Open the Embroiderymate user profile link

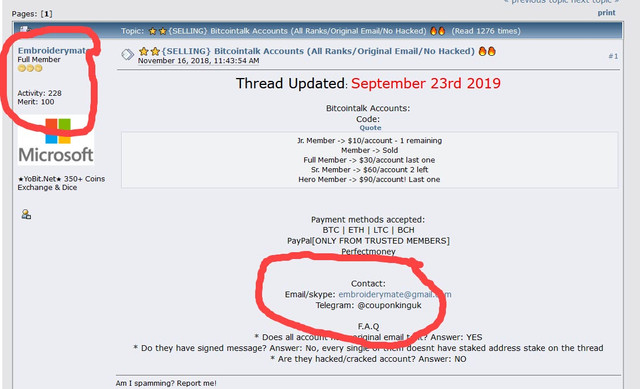(x=53, y=51)
